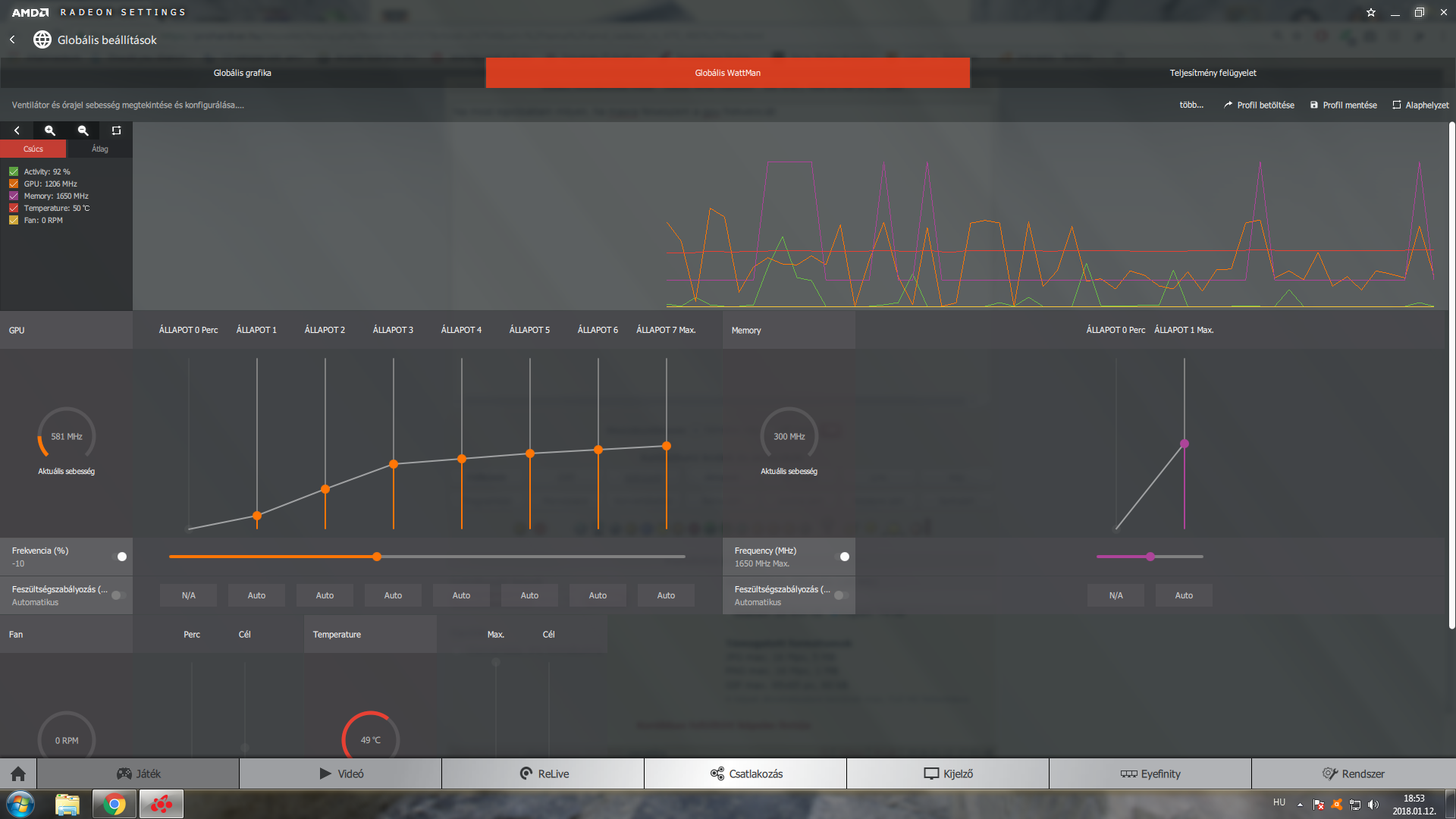This screenshot has width=1456, height=819.
Task: Toggle the Frekvencia (%) switch
Action: (x=119, y=557)
